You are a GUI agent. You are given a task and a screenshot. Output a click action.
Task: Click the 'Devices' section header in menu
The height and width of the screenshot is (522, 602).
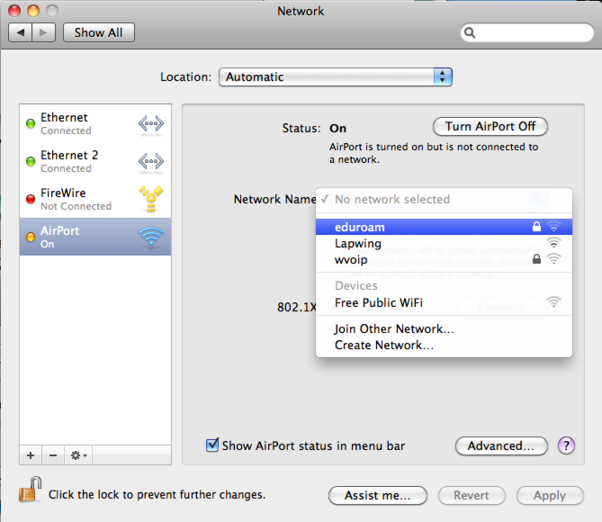pos(356,286)
